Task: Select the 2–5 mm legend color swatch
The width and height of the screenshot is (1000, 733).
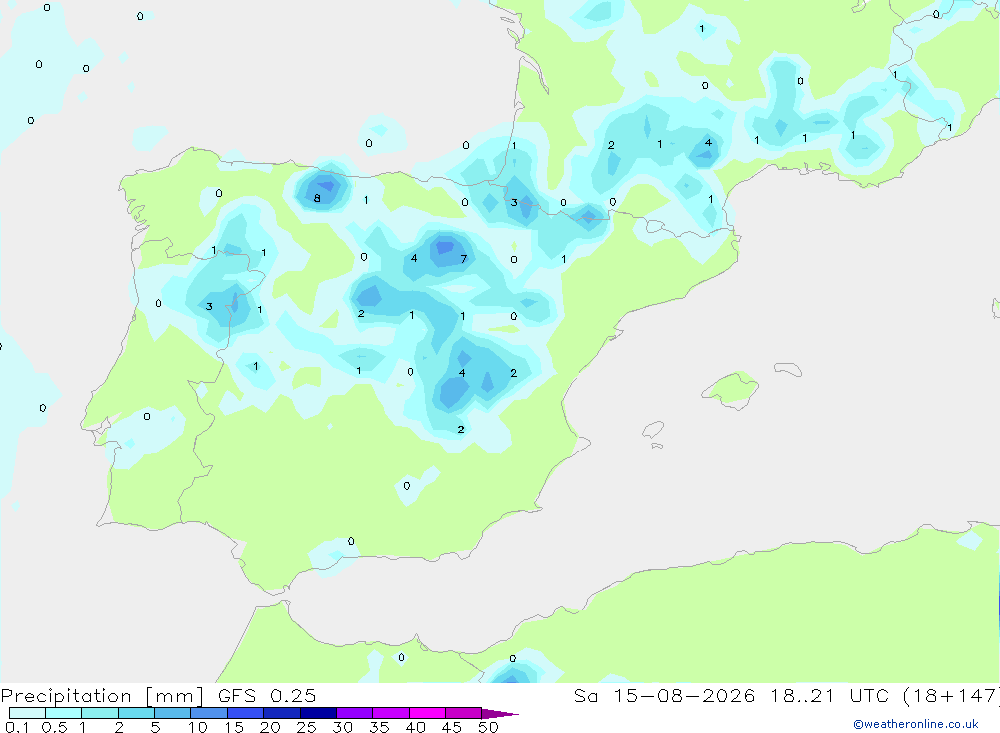Action: (136, 713)
